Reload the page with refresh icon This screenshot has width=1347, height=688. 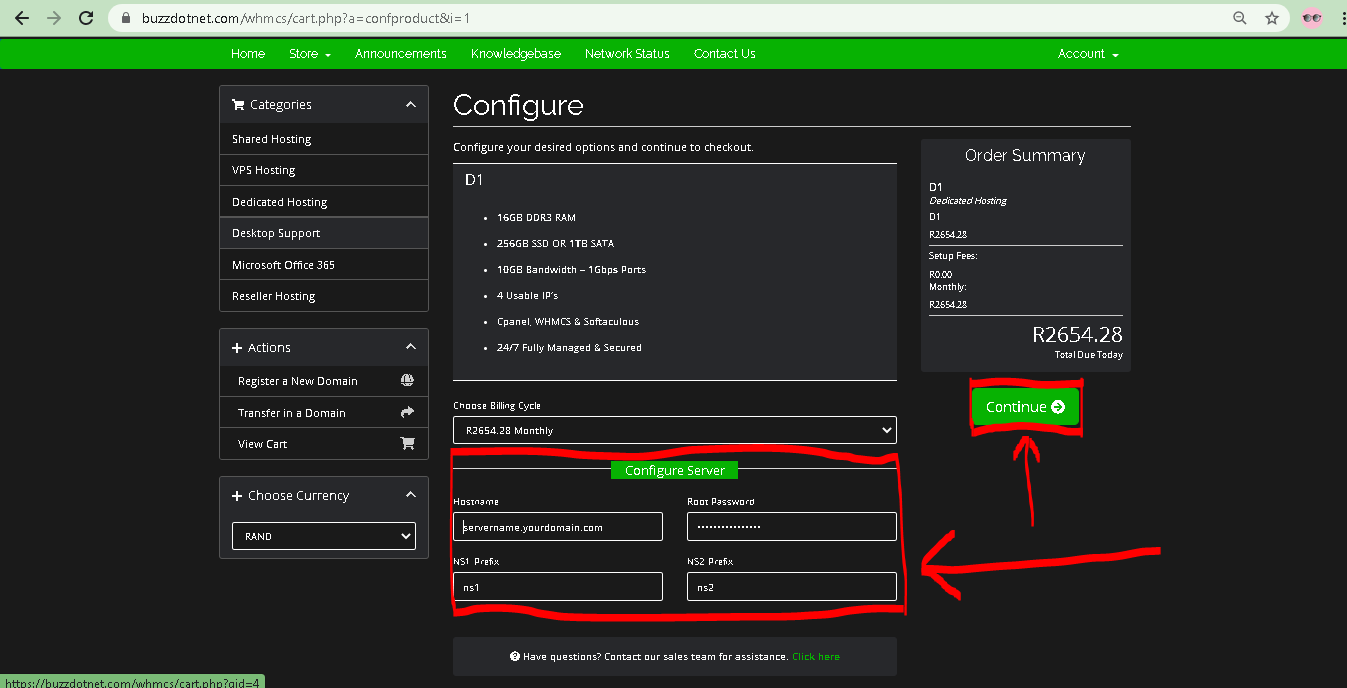click(86, 18)
